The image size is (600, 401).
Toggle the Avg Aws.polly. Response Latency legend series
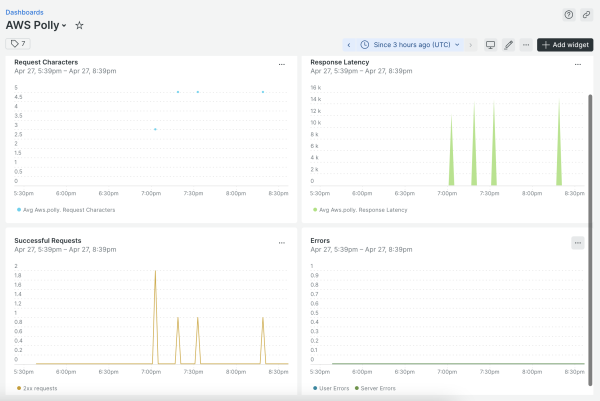(x=360, y=210)
